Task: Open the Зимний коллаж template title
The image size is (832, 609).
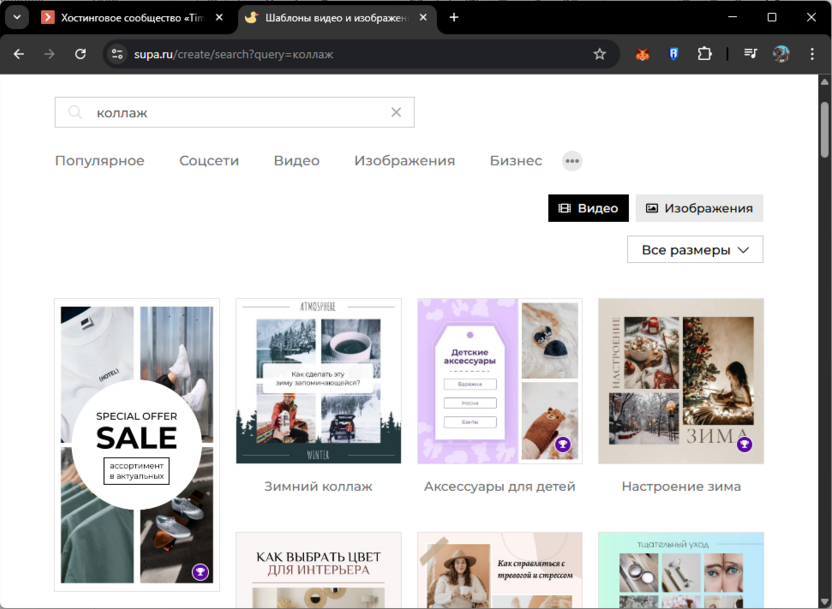Action: coord(318,487)
